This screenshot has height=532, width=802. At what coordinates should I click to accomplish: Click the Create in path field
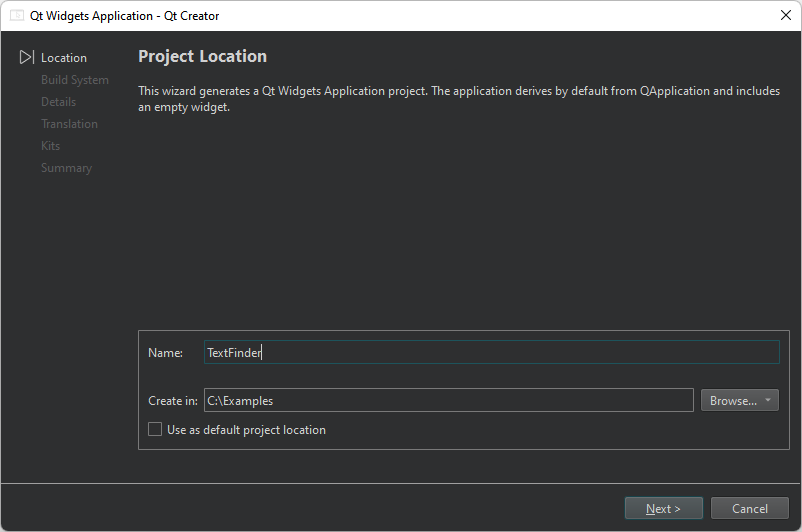448,401
